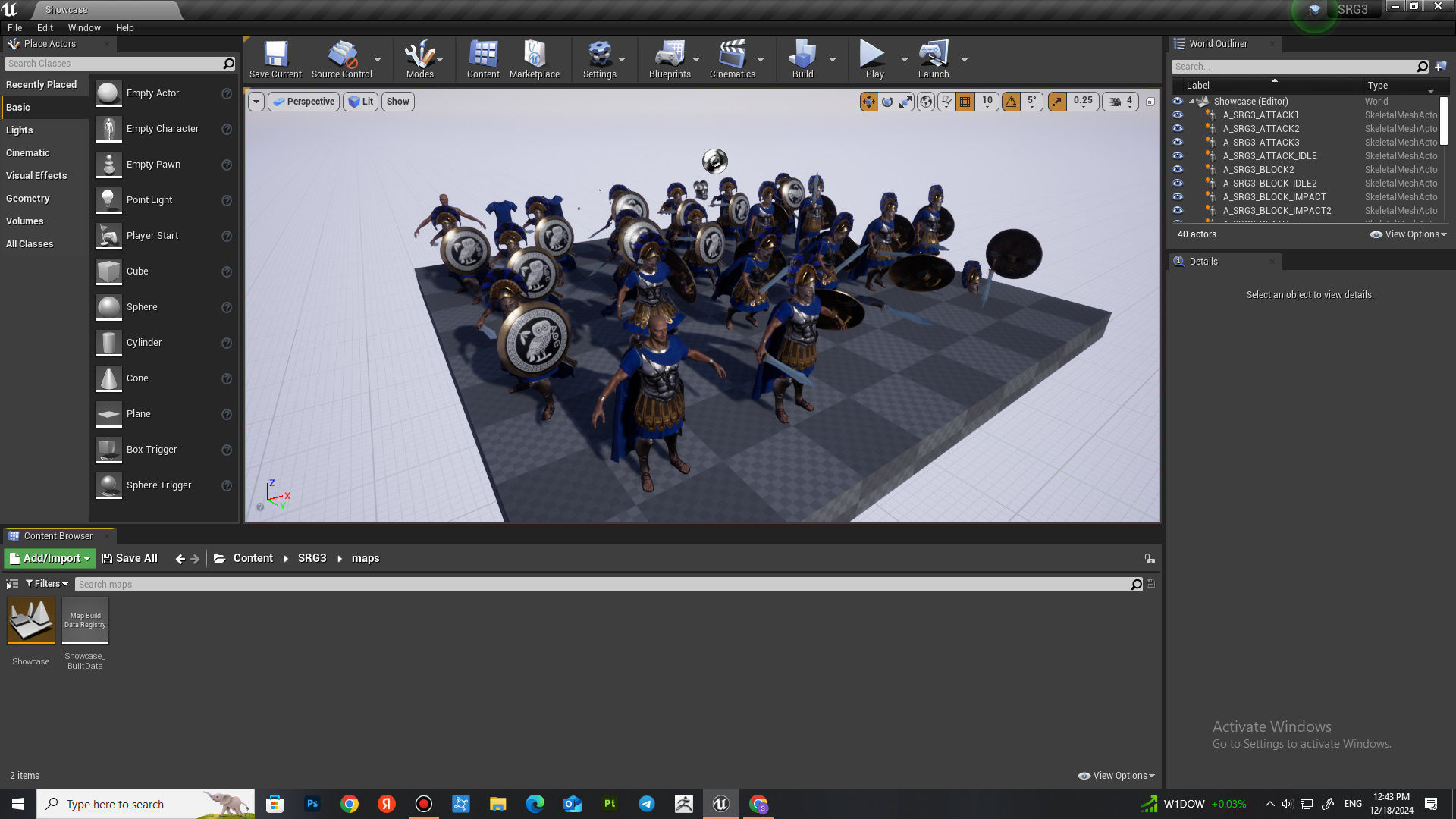This screenshot has height=819, width=1456.
Task: Open the Cinematics toolbar icon
Action: (x=732, y=59)
